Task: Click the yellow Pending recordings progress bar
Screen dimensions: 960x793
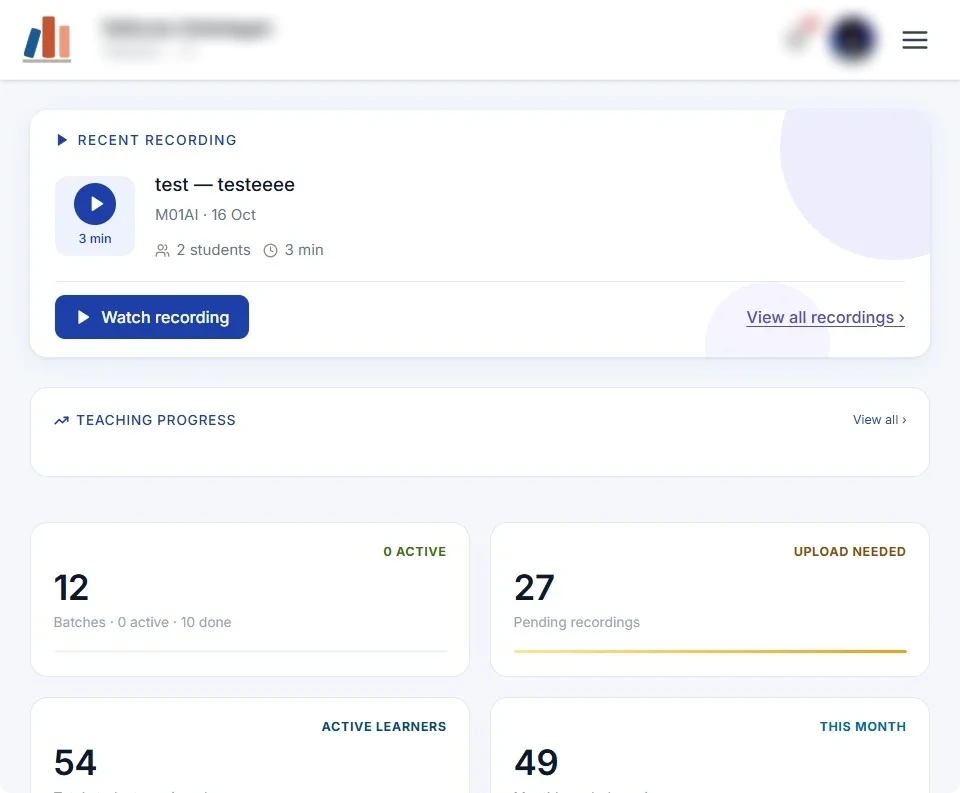Action: (x=710, y=652)
